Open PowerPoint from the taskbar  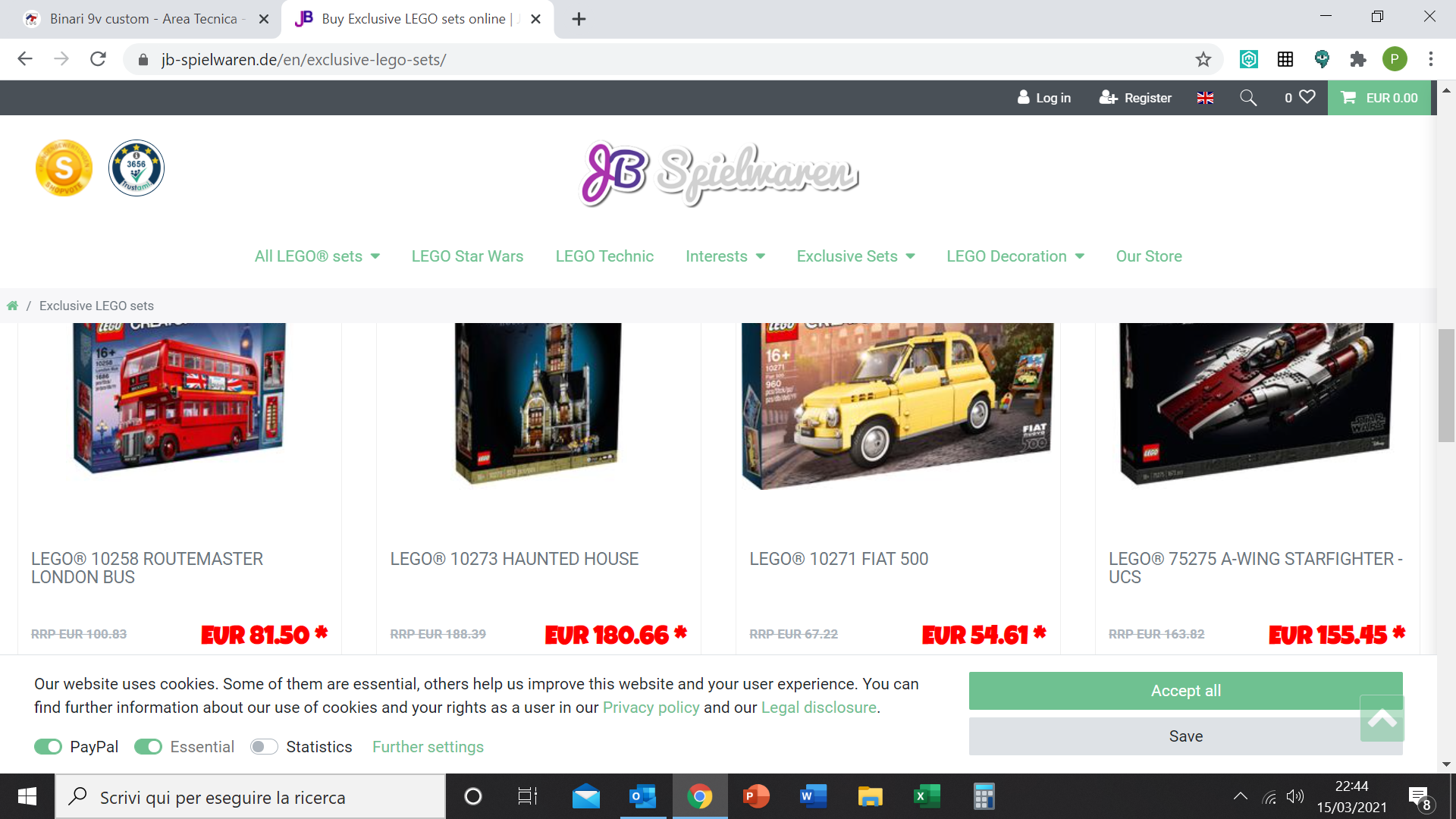756,796
